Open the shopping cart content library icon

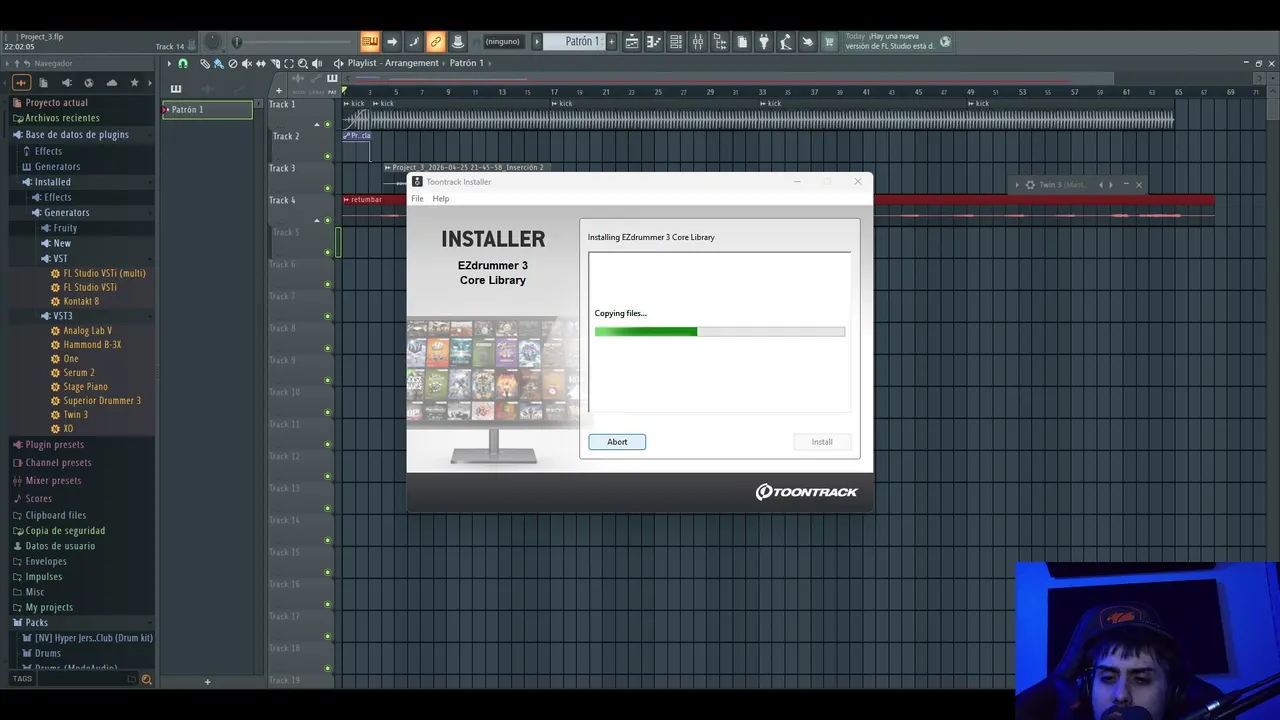[829, 42]
